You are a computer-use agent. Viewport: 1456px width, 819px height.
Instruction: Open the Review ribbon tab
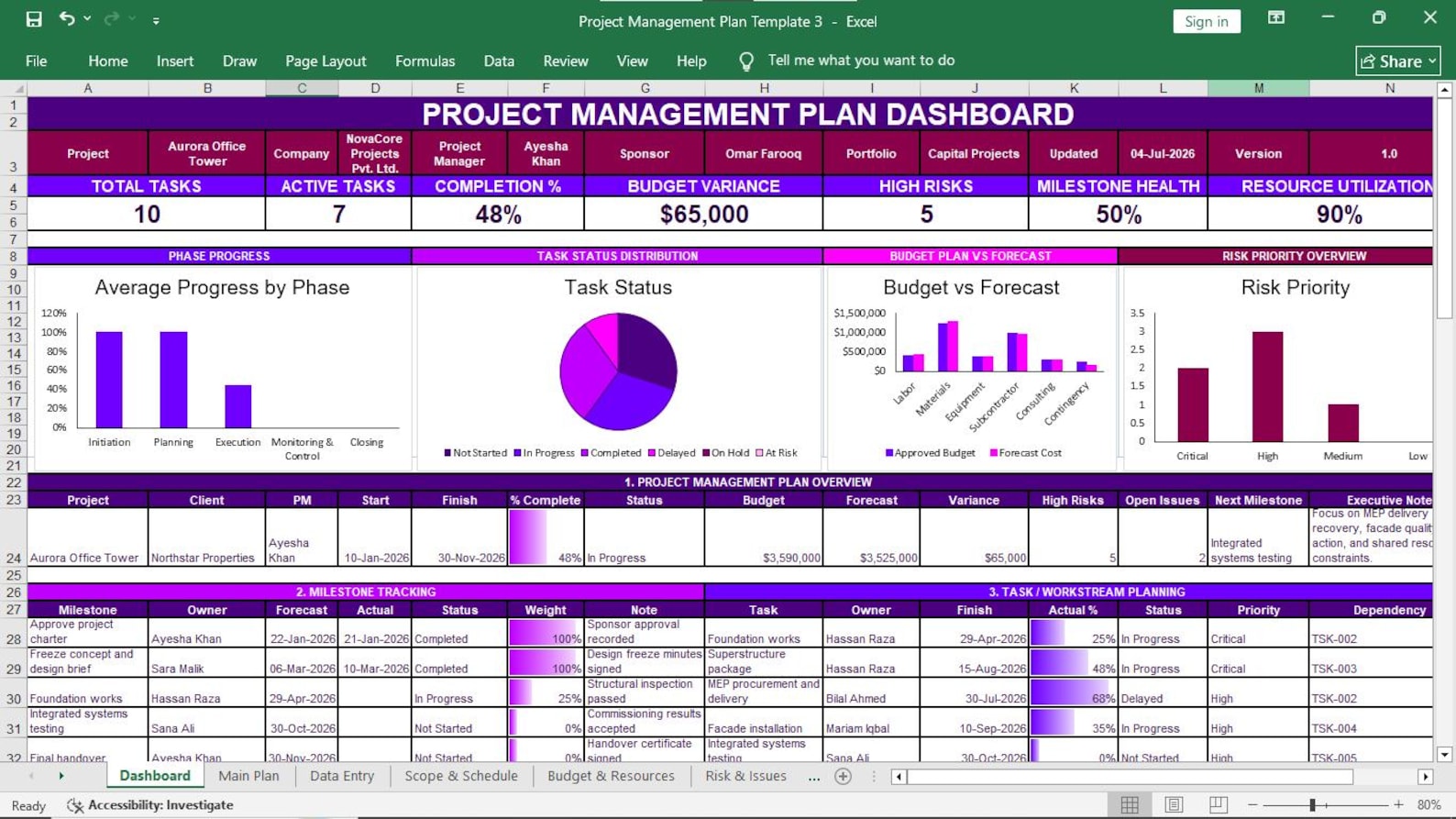[566, 61]
